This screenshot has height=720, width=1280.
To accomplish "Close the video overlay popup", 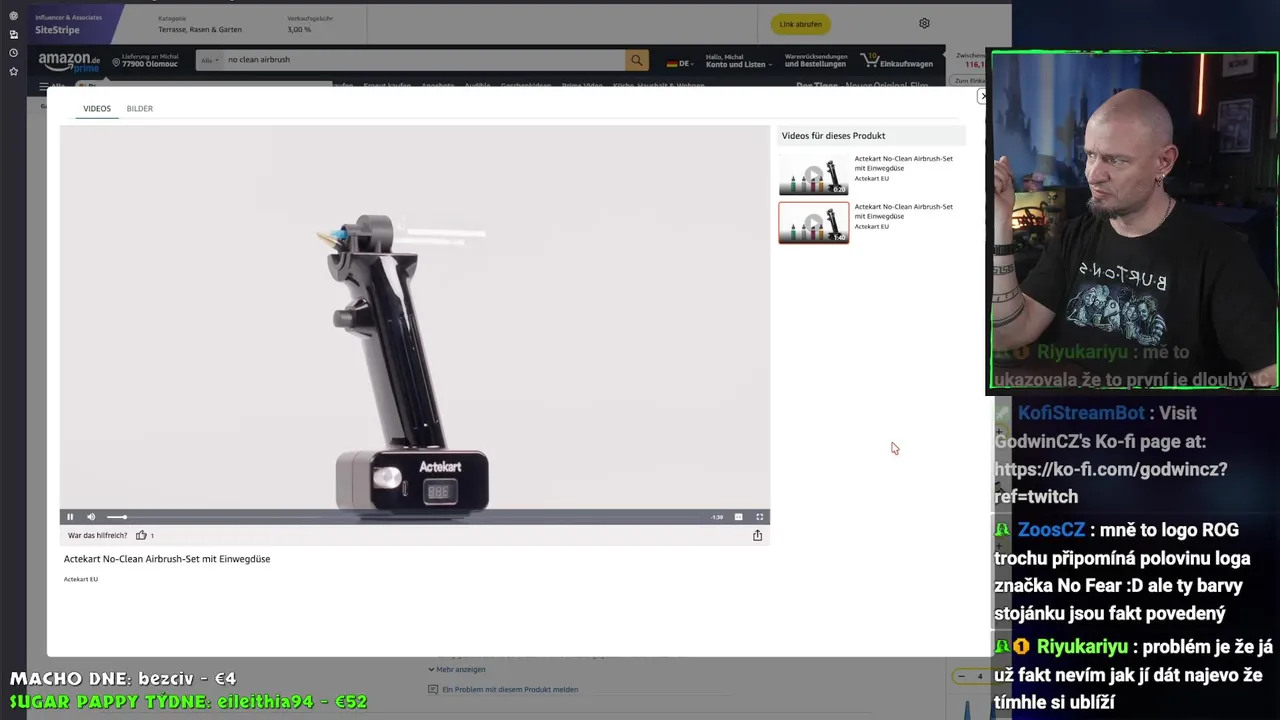I will point(982,96).
